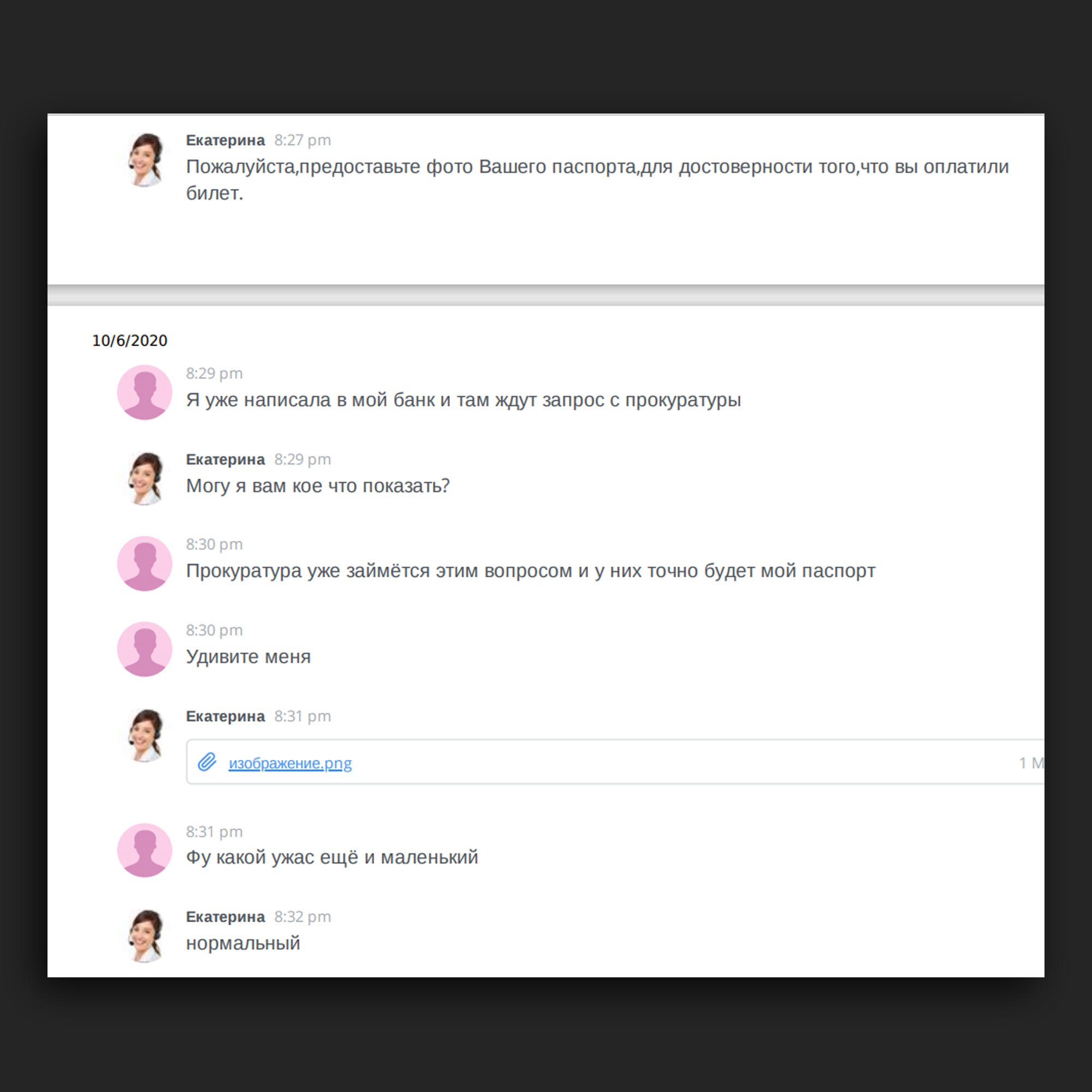Click Екатерина's avatar at 8:27 pm

145,160
